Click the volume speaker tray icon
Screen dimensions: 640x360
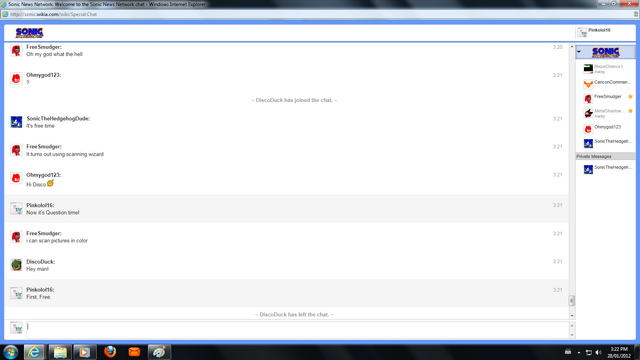pos(598,352)
